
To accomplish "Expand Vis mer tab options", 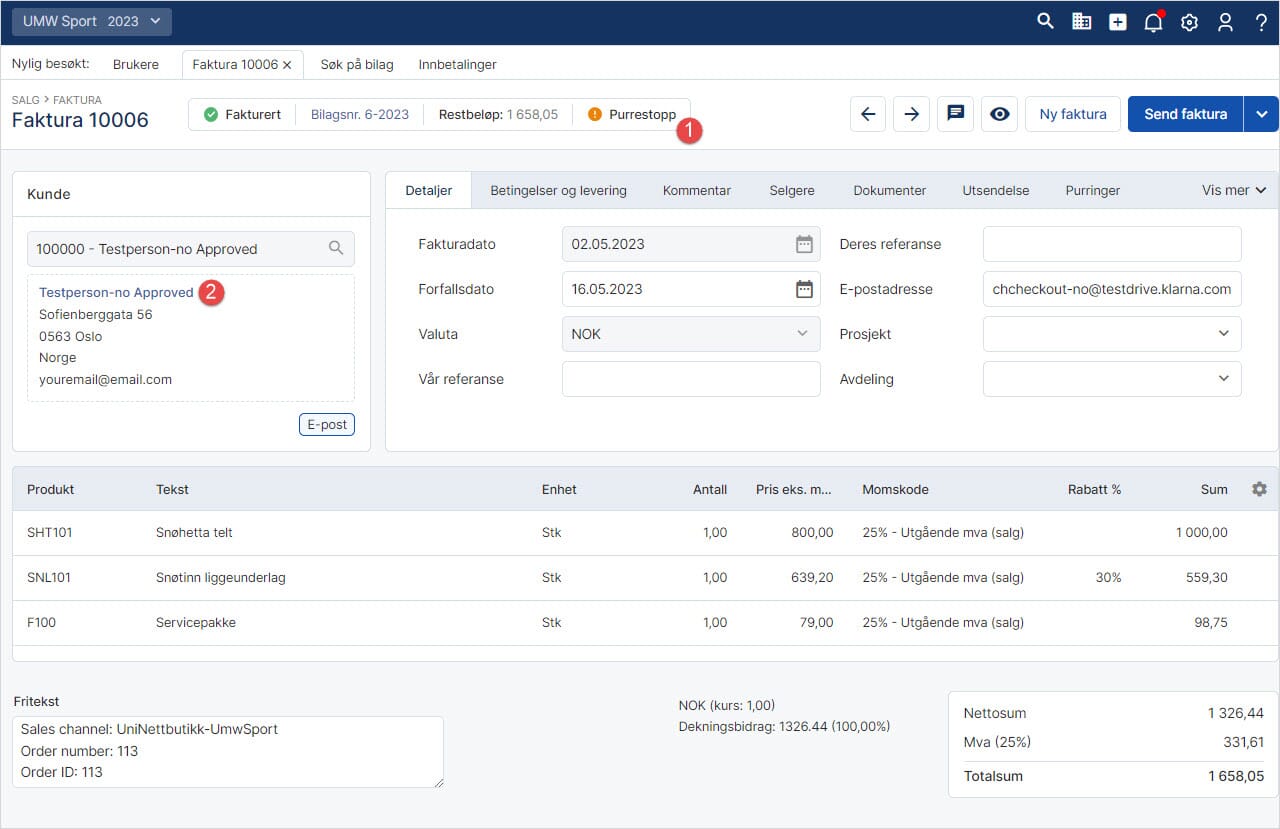I will click(x=1233, y=190).
